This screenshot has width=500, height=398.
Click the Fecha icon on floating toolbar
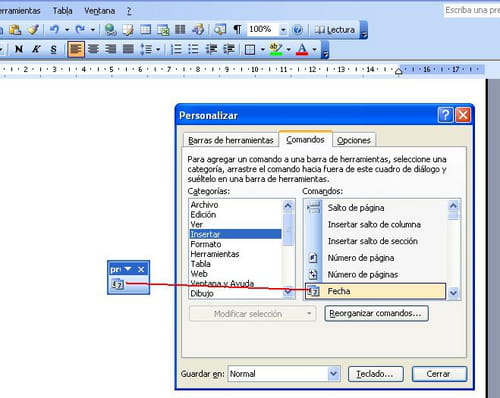[x=117, y=284]
